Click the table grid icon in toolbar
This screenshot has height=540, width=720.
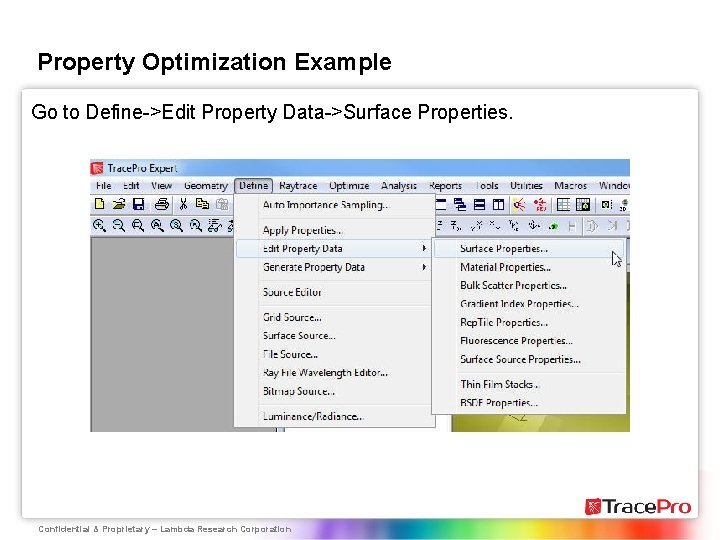click(563, 204)
